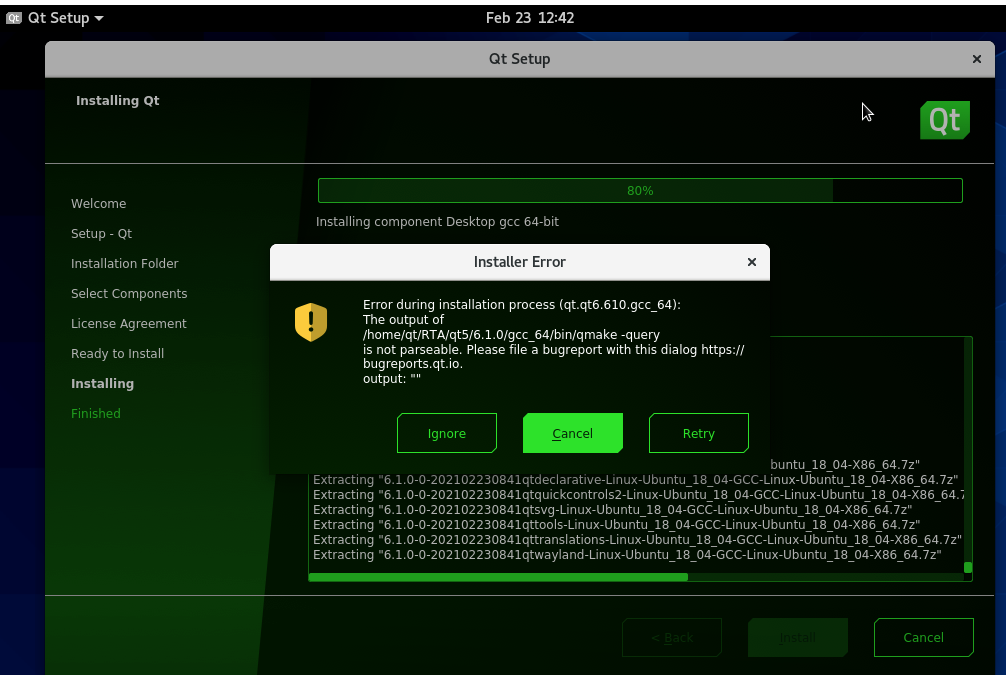Click the qmake -query path in error
Image resolution: width=1006 pixels, height=675 pixels.
[x=511, y=334]
